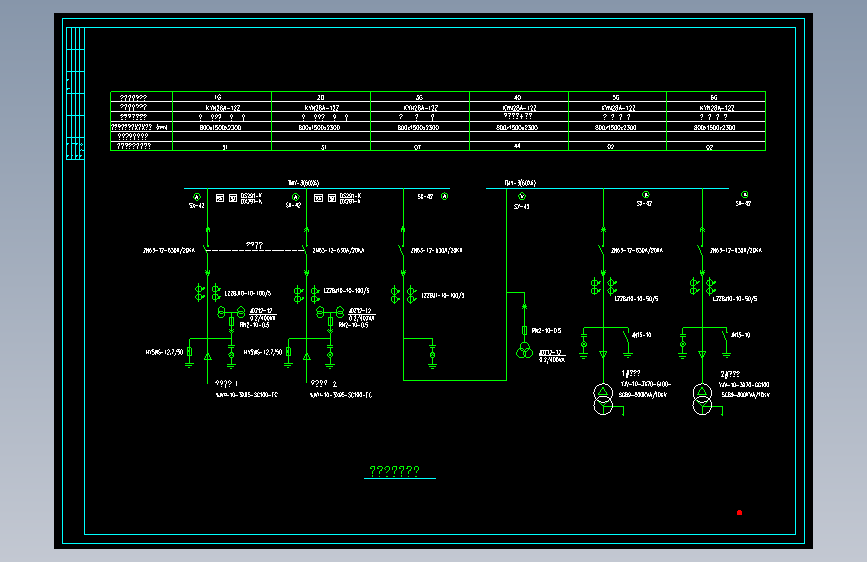Select column header '1G' in the table
Screen dimensions: 867x562
(x=218, y=97)
